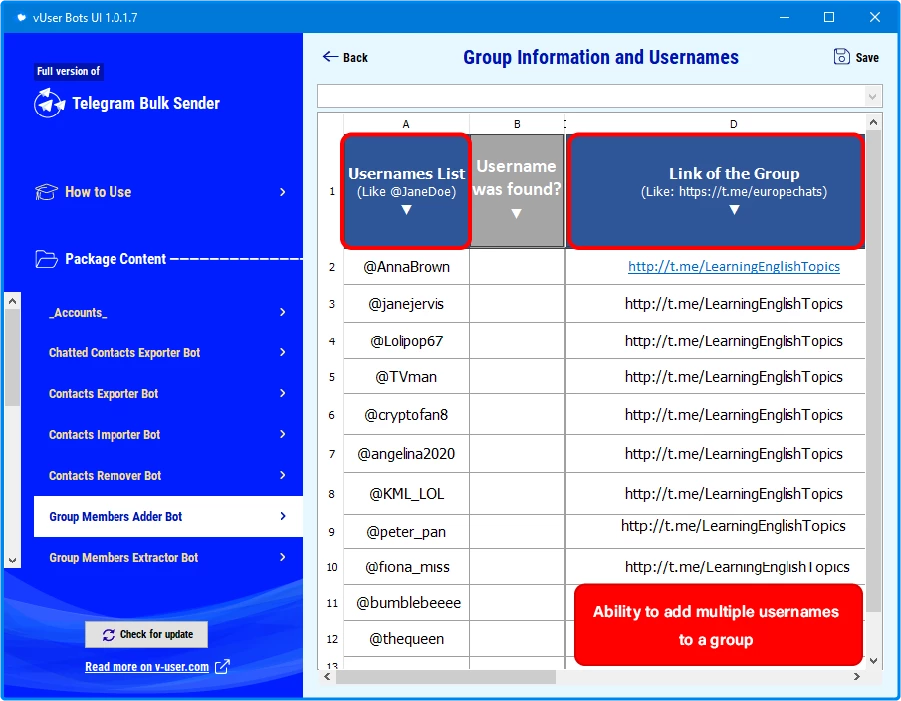Select group link cell in row 3

pyautogui.click(x=715, y=304)
